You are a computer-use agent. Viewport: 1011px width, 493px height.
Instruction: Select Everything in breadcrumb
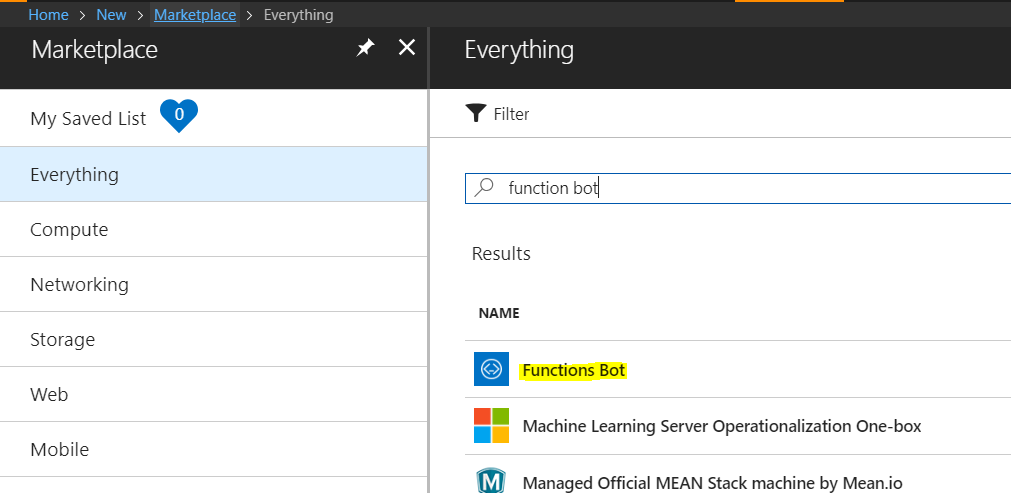point(299,15)
